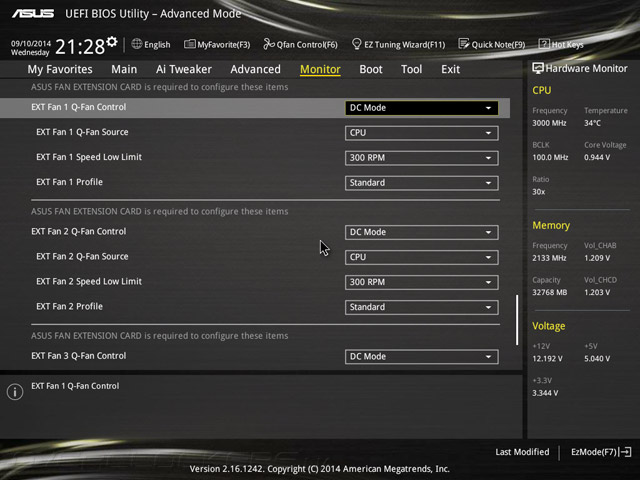This screenshot has height=480, width=640.
Task: Click the MyFavorite folder icon
Action: click(189, 44)
